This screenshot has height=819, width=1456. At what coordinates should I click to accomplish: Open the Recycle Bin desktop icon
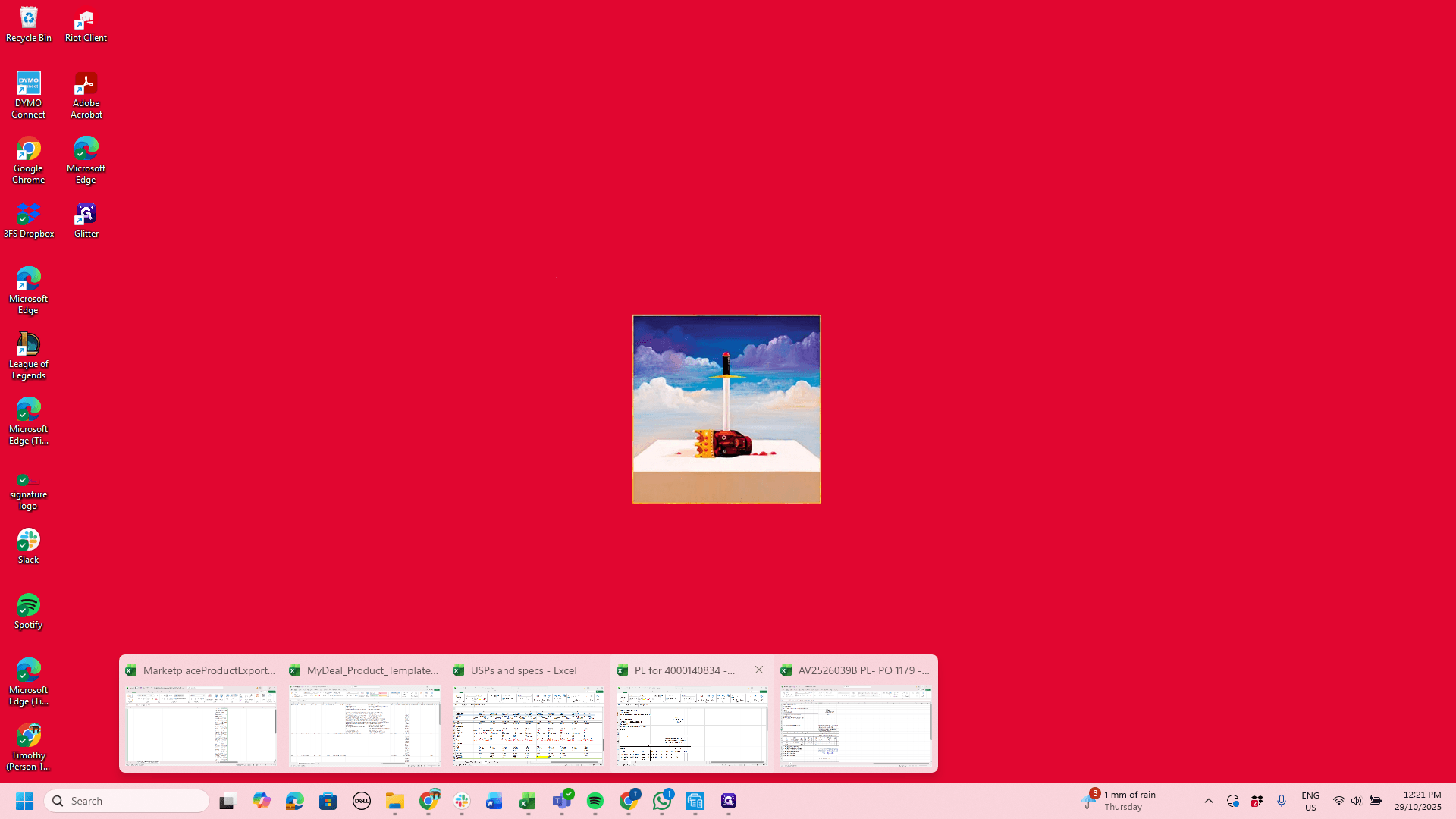tap(29, 24)
